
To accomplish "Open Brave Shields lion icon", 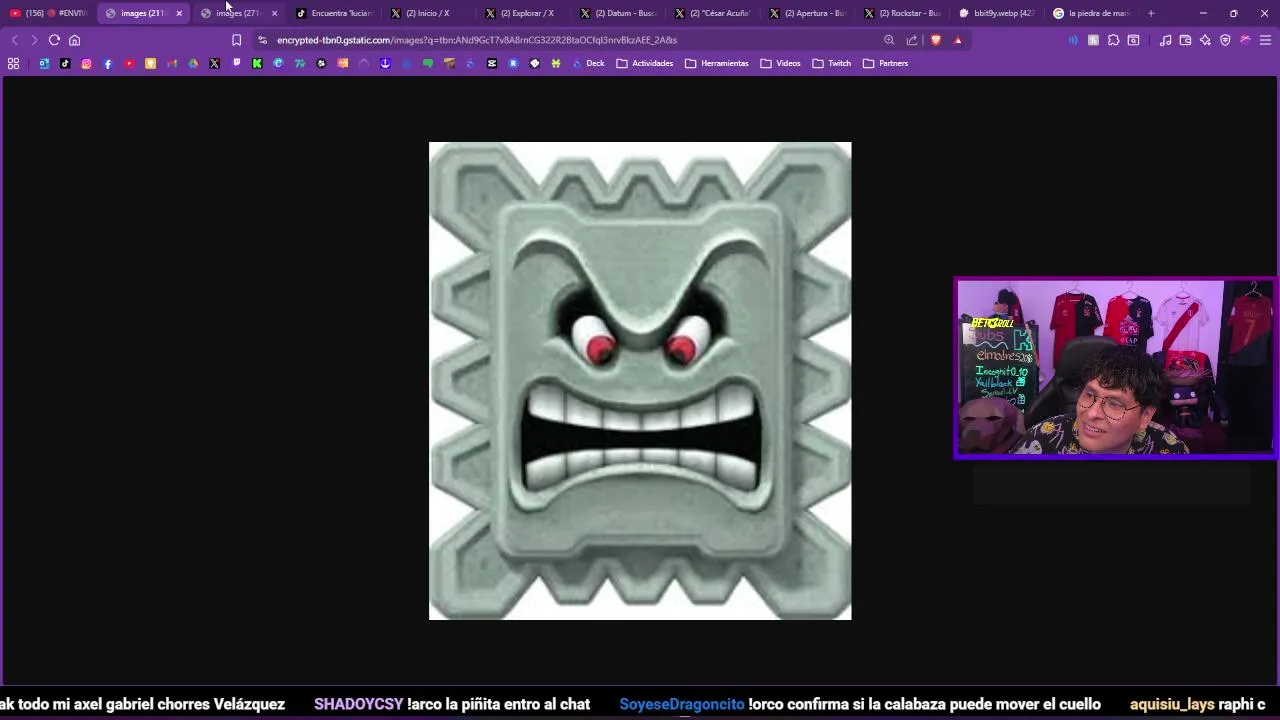I will [x=935, y=40].
